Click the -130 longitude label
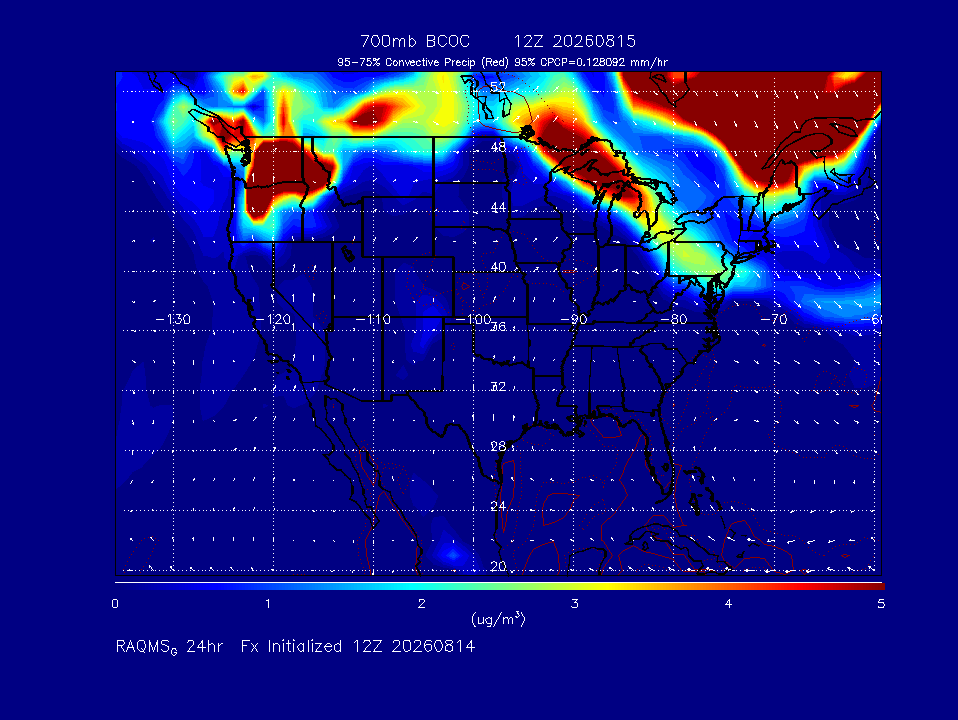 coord(173,320)
